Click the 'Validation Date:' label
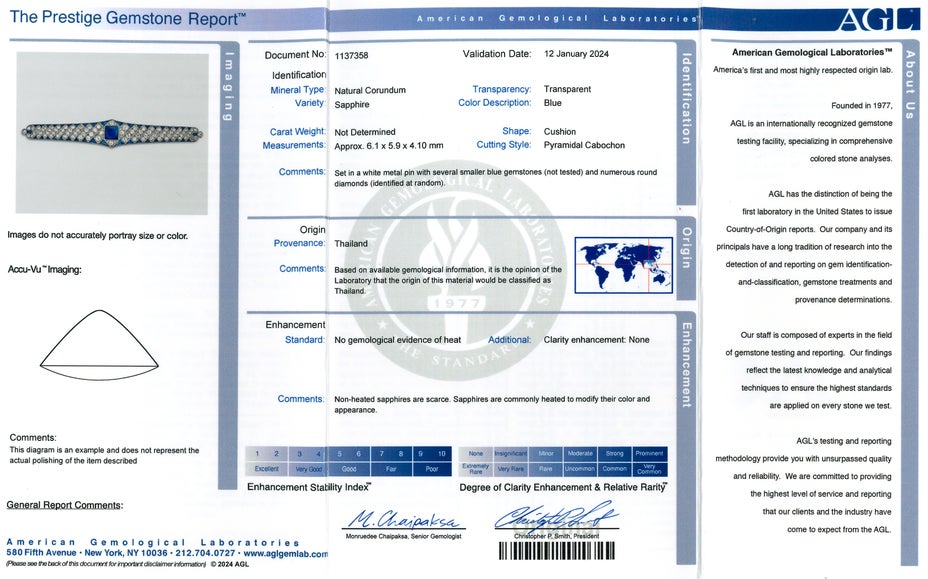The width and height of the screenshot is (928, 579). point(497,54)
